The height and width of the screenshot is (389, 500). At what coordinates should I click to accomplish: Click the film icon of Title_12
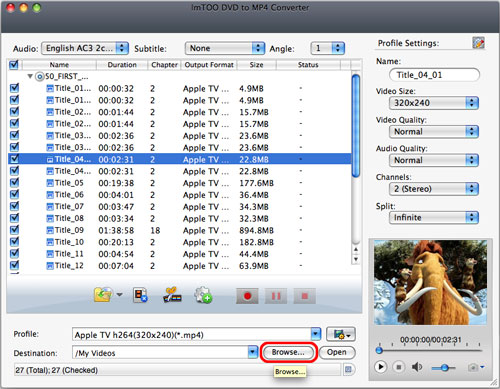click(x=50, y=266)
